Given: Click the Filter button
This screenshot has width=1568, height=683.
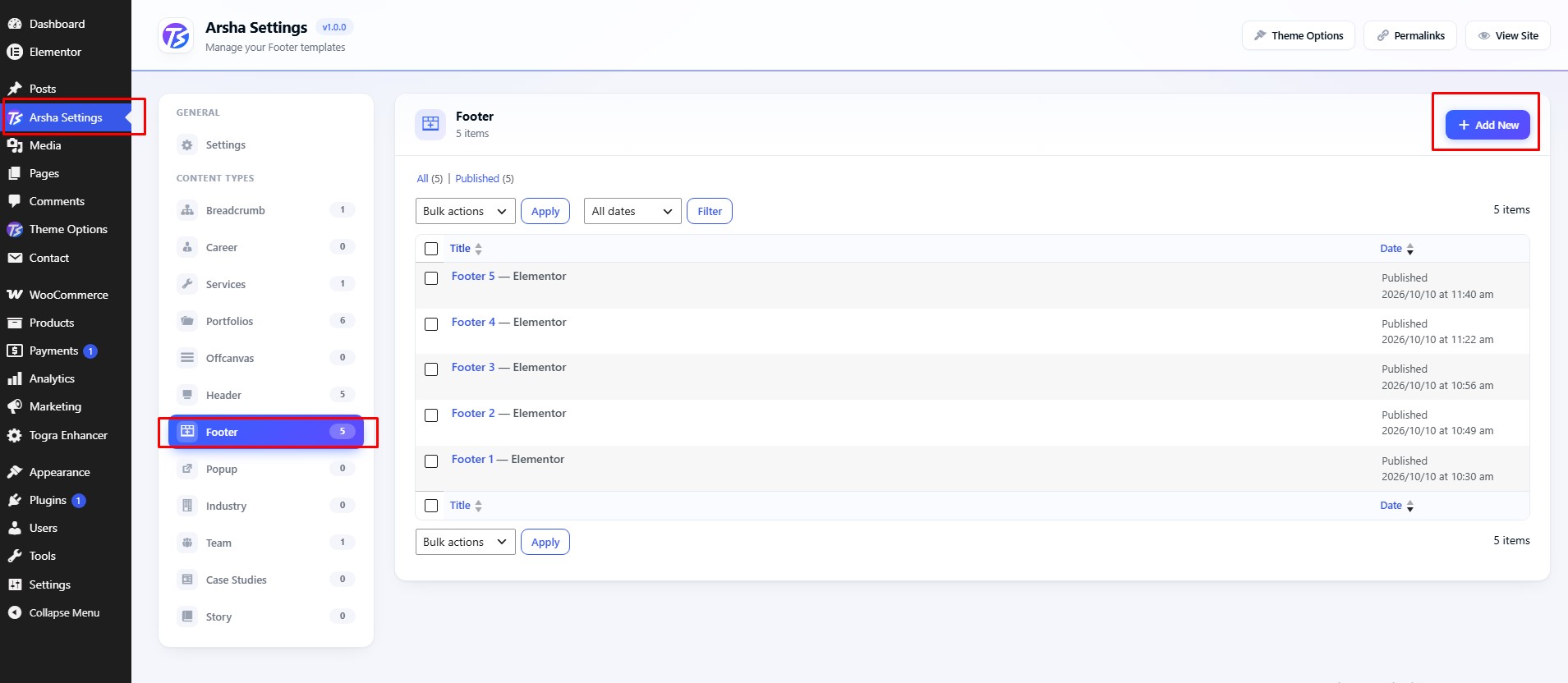Looking at the screenshot, I should pyautogui.click(x=710, y=211).
